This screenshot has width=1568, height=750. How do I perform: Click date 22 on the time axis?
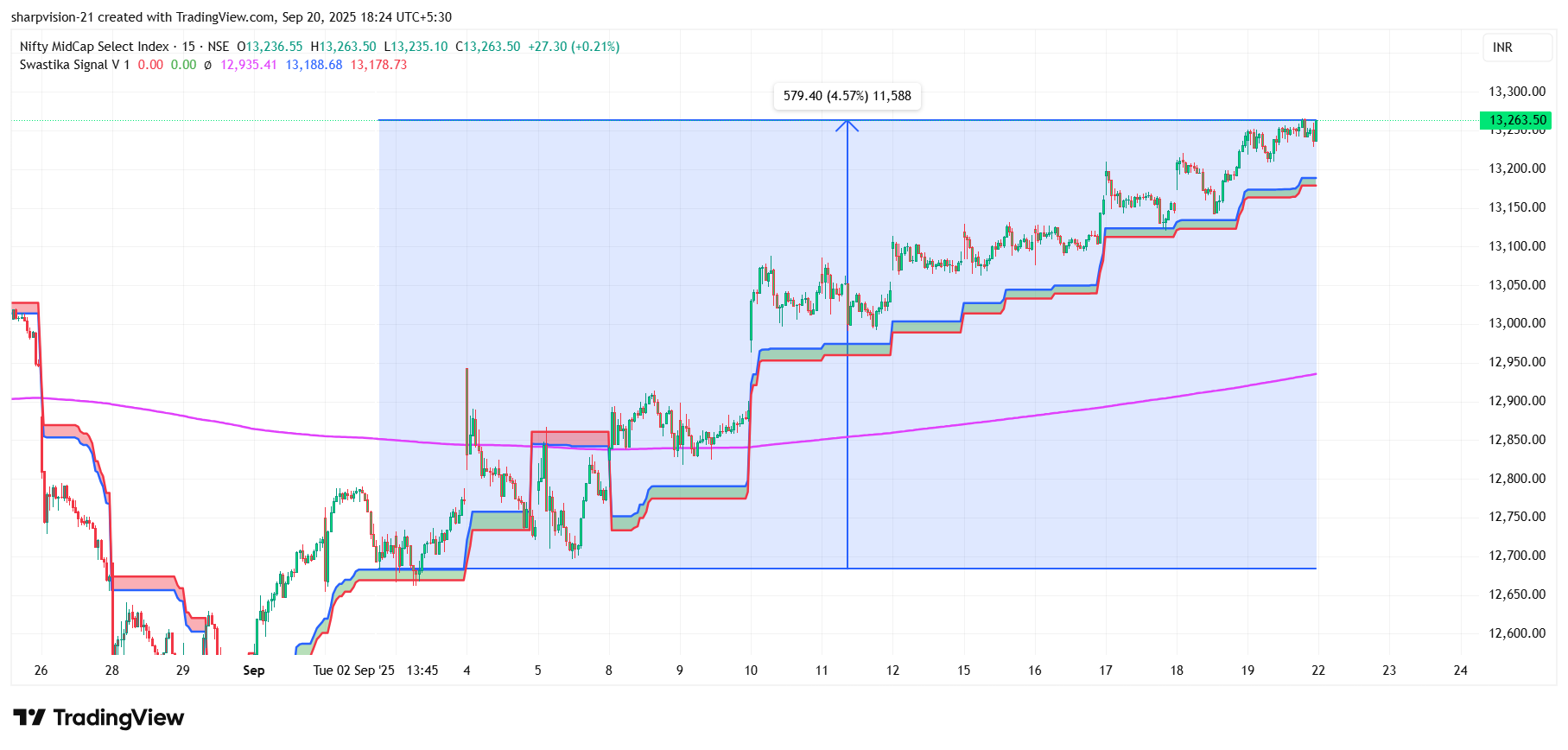click(1317, 671)
